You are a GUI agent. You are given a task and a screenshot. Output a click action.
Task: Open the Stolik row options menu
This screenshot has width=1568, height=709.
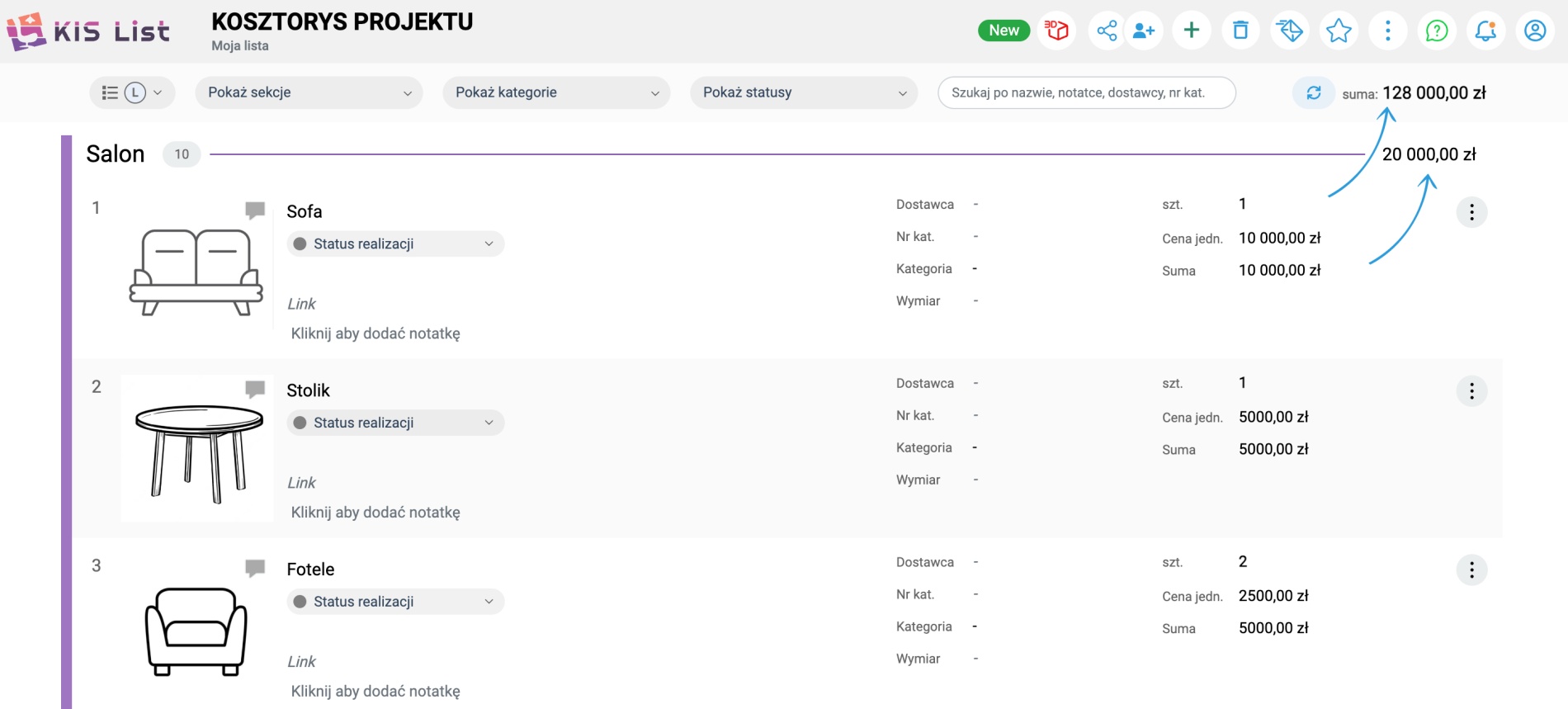(1471, 391)
